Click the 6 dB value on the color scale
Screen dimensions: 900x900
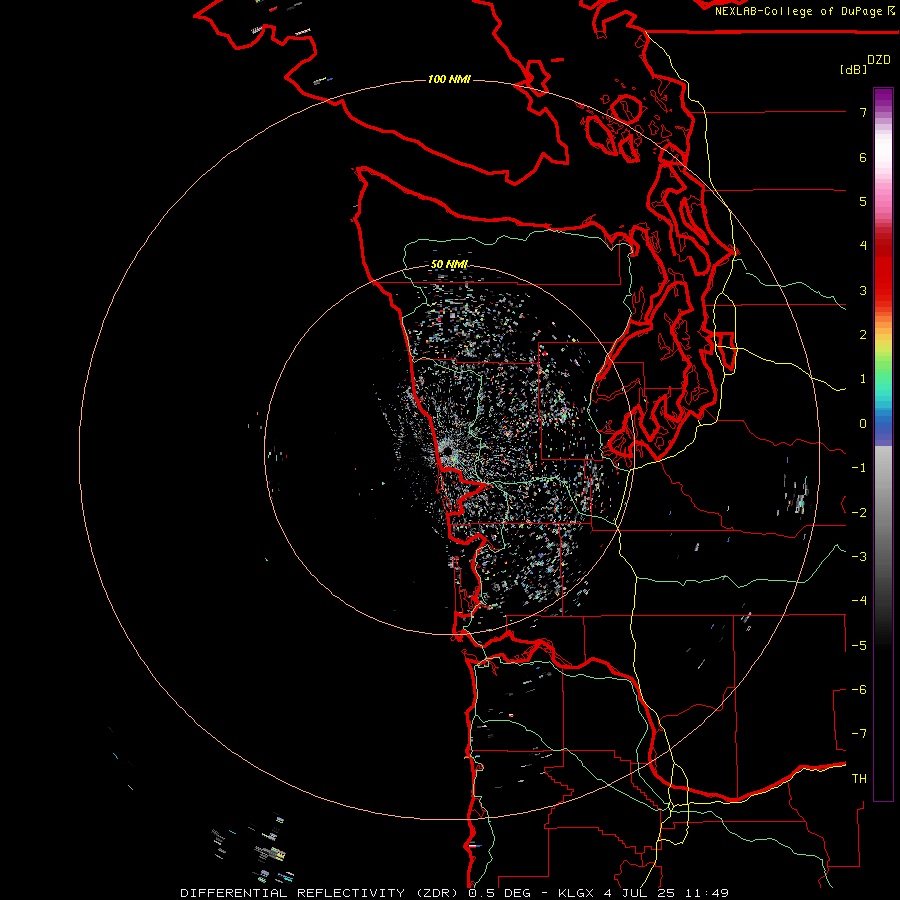[863, 157]
